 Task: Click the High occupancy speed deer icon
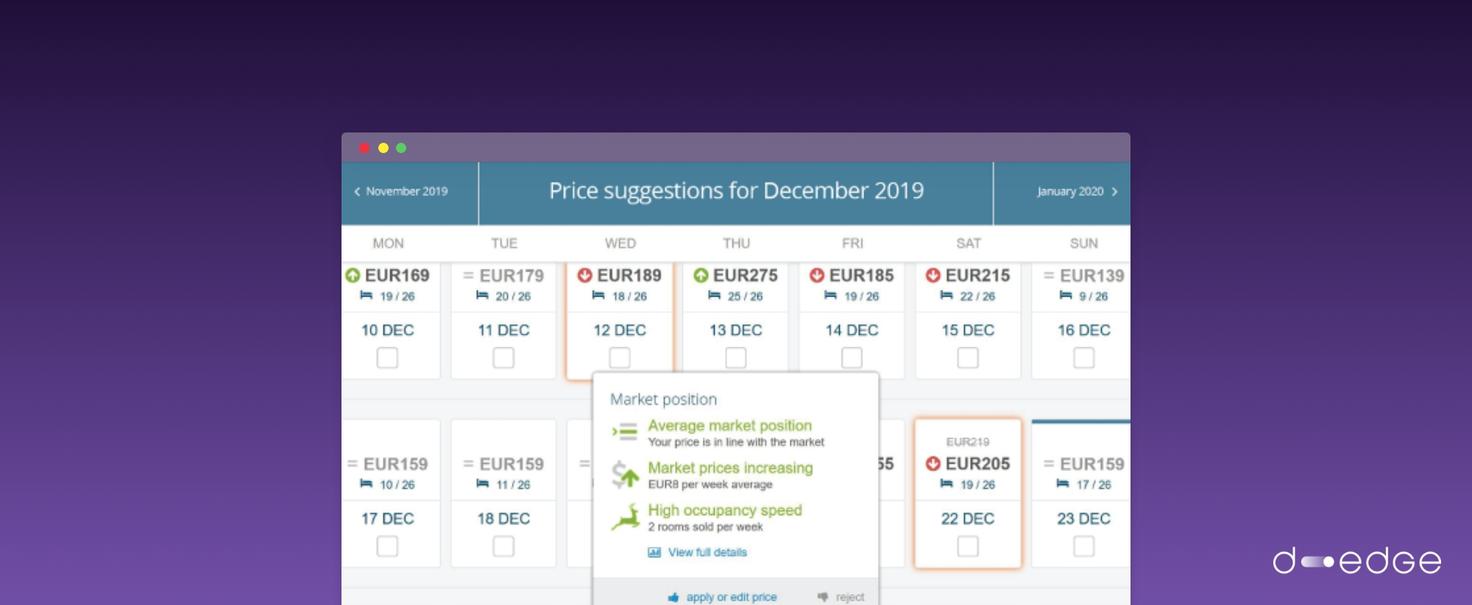click(626, 517)
